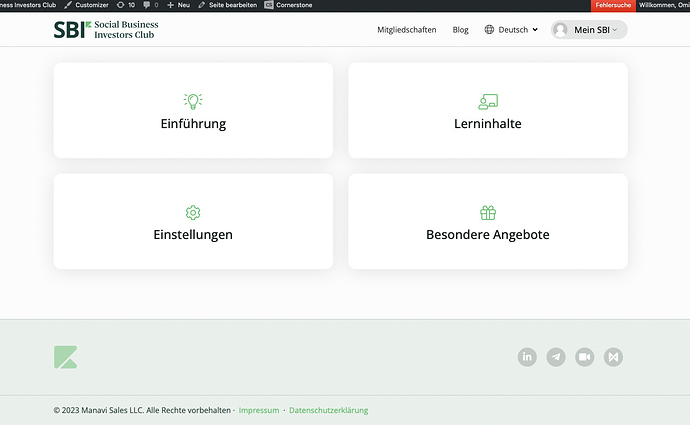
Task: Click the video camera icon in footer
Action: (x=584, y=357)
